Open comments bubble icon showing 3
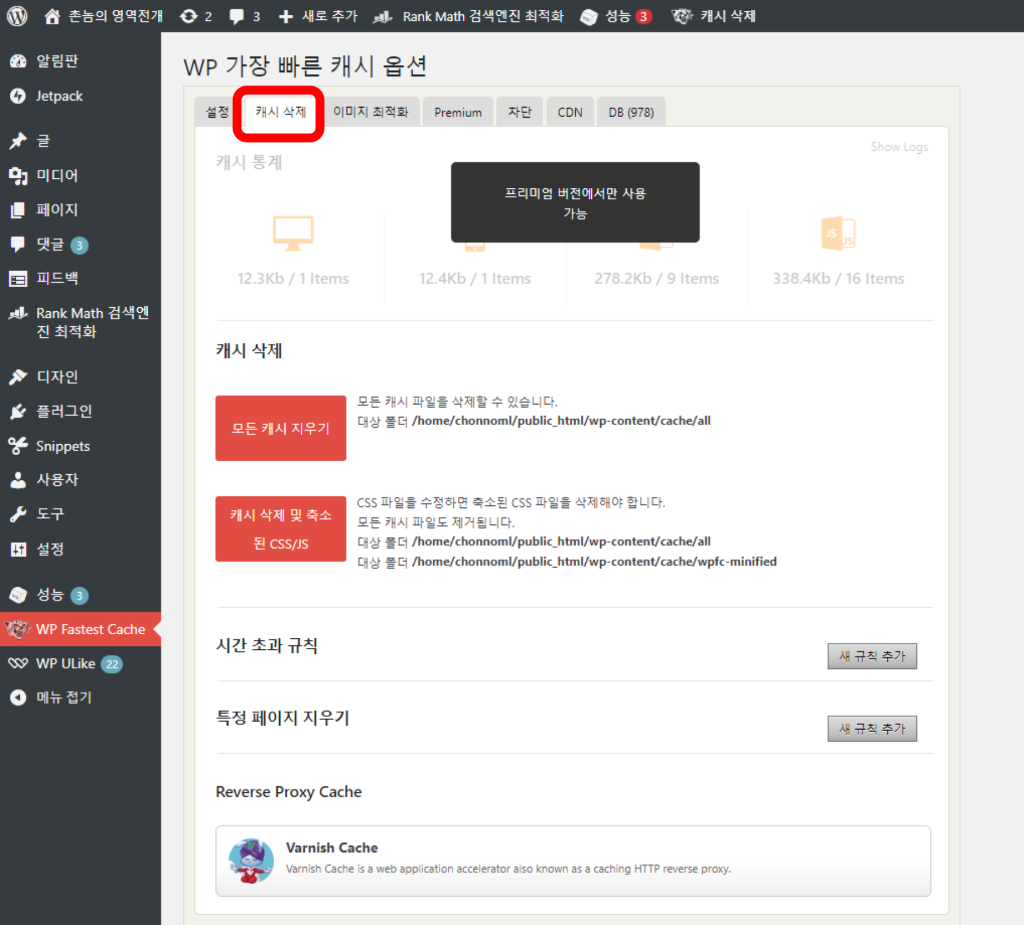1024x925 pixels. [x=236, y=16]
